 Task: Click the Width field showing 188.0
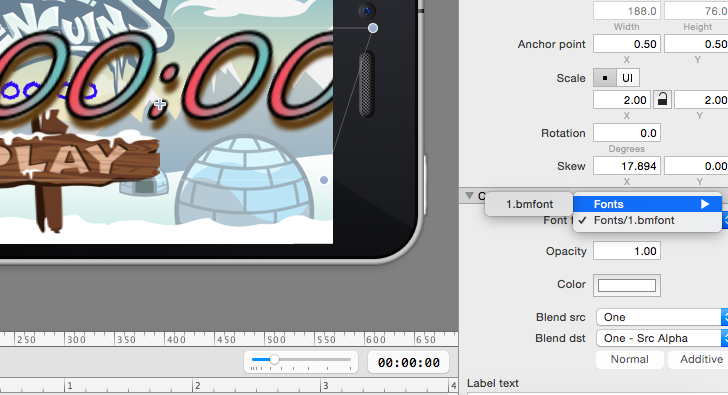click(x=627, y=10)
